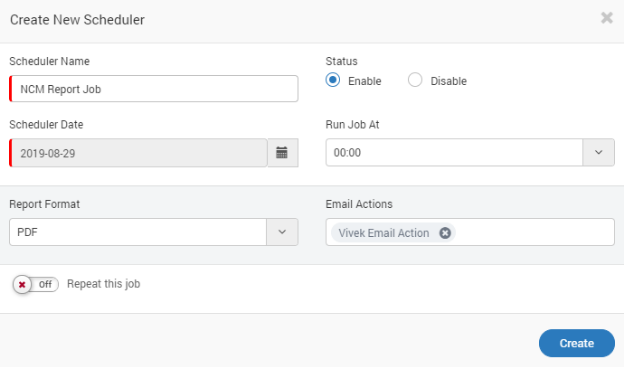Focus the Scheduler Name input field

pos(154,89)
